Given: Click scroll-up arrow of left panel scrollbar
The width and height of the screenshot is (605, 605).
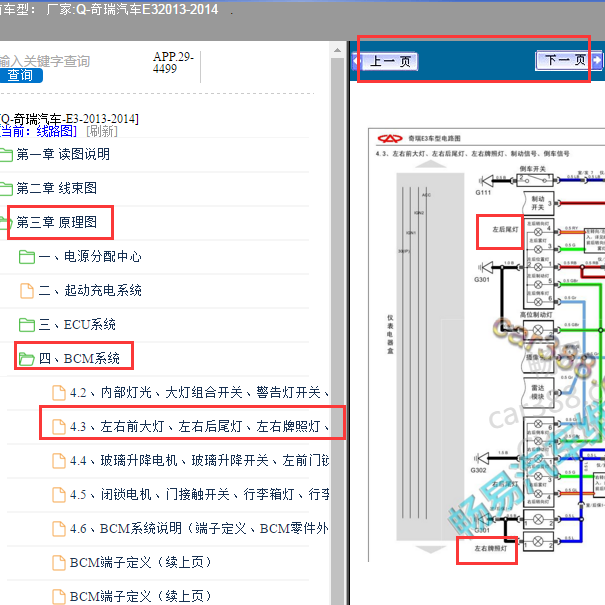Looking at the screenshot, I should (337, 50).
